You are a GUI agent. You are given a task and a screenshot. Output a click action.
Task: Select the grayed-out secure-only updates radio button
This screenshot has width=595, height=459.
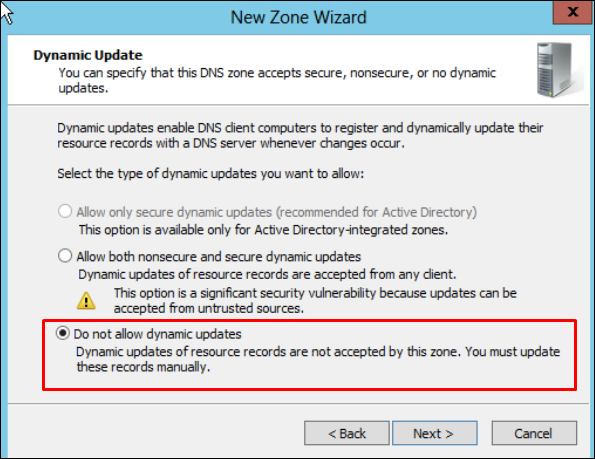65,211
